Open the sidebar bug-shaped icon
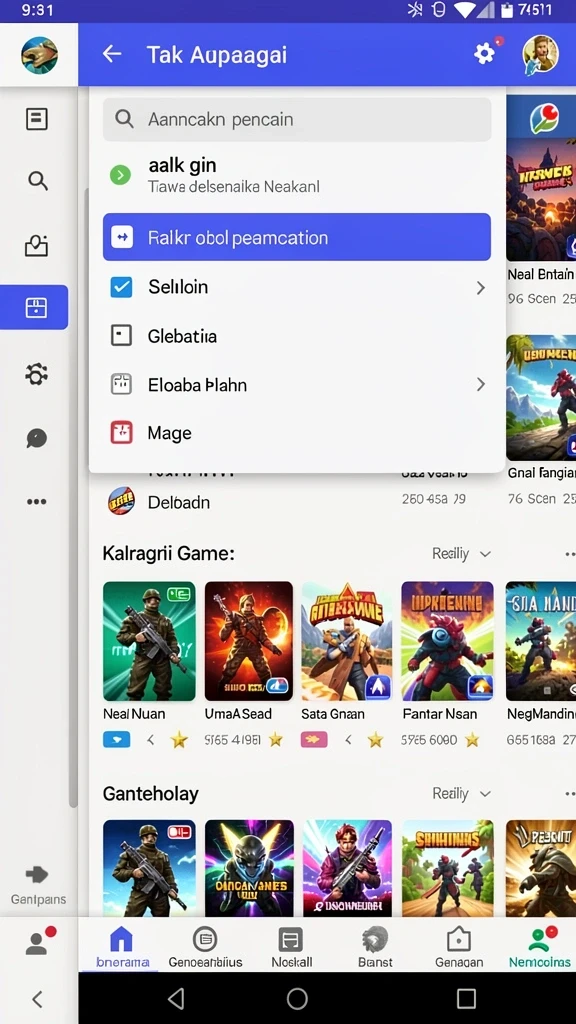This screenshot has height=1024, width=576. tap(37, 374)
